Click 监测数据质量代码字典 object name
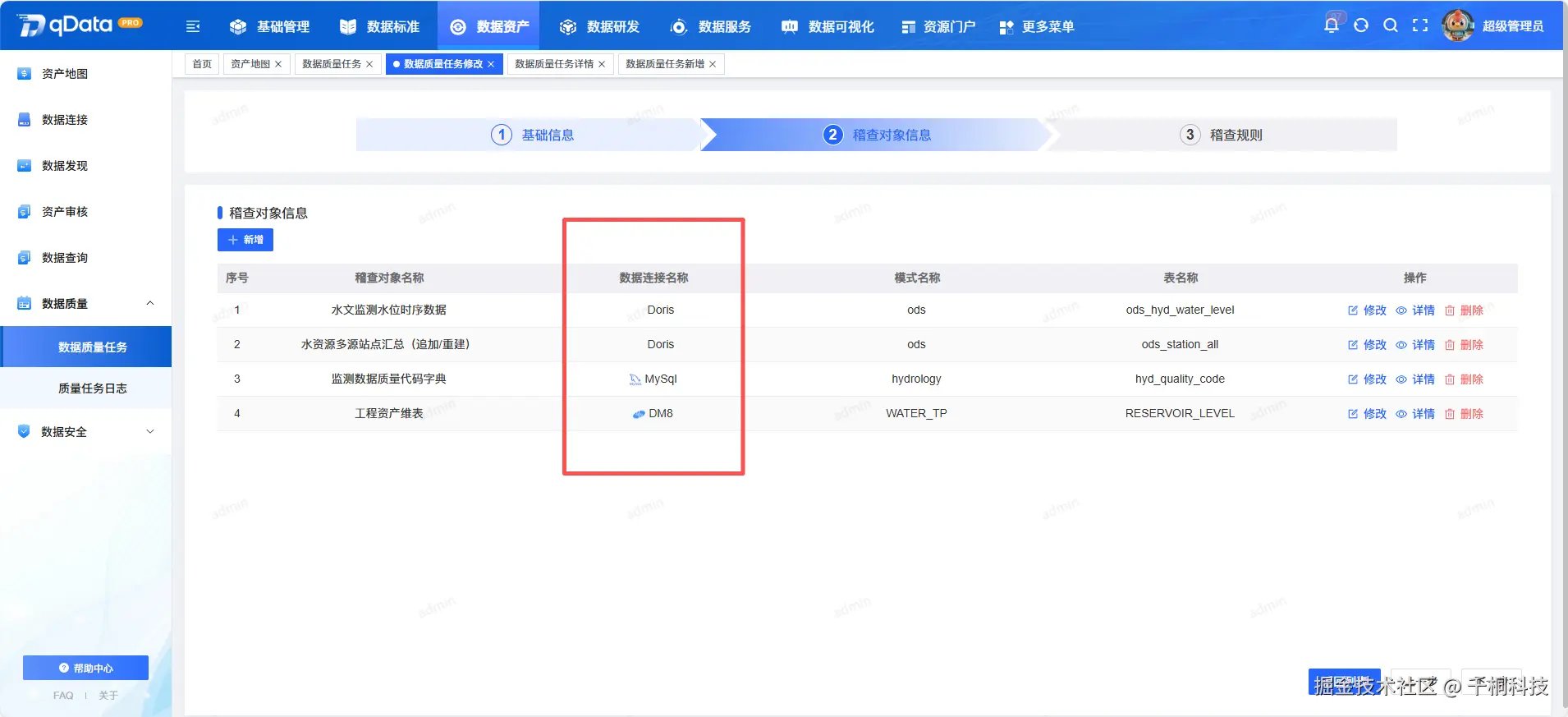 389,379
